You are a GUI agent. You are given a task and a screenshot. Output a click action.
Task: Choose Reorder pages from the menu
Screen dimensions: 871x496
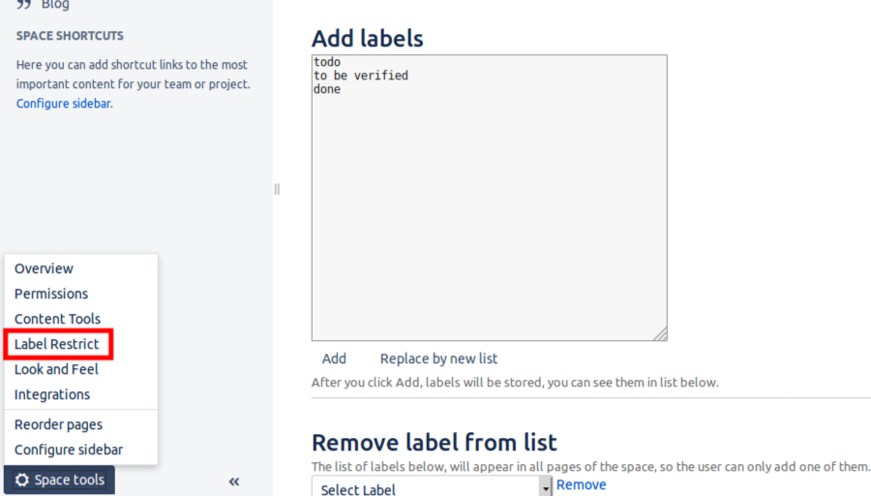click(58, 424)
